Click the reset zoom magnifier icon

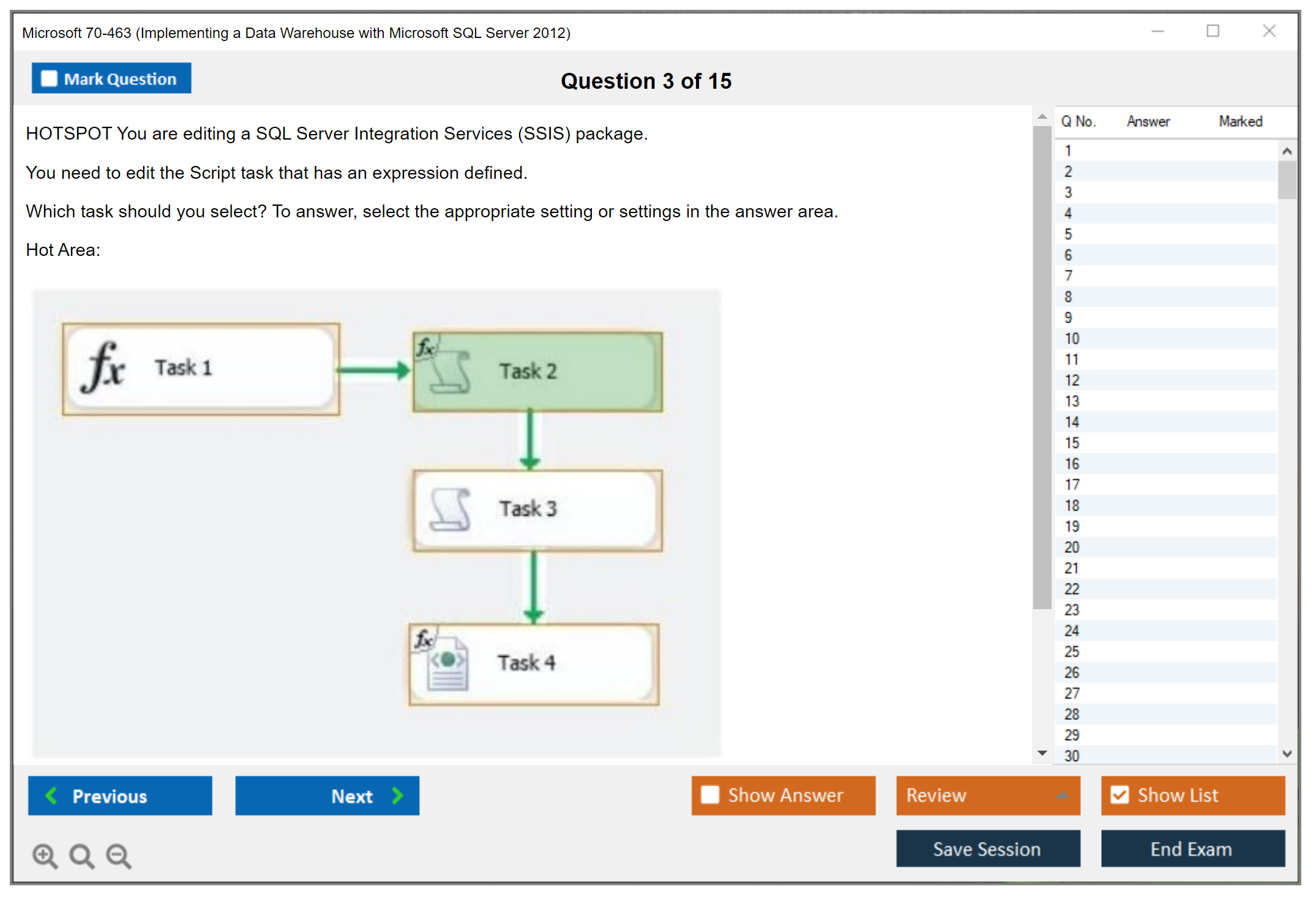click(81, 855)
